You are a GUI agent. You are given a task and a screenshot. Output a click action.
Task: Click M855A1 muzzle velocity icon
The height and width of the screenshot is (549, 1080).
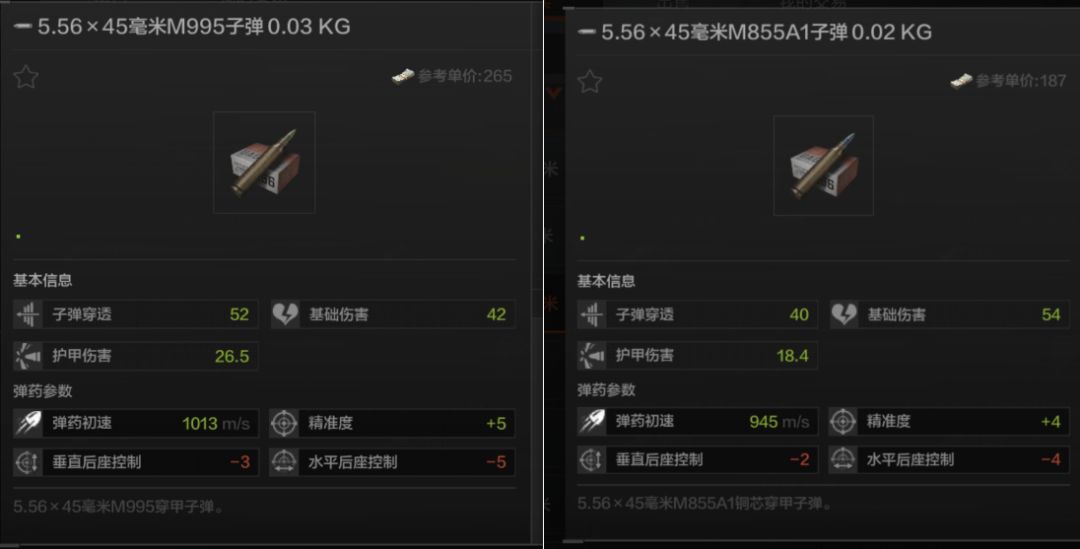tap(592, 421)
